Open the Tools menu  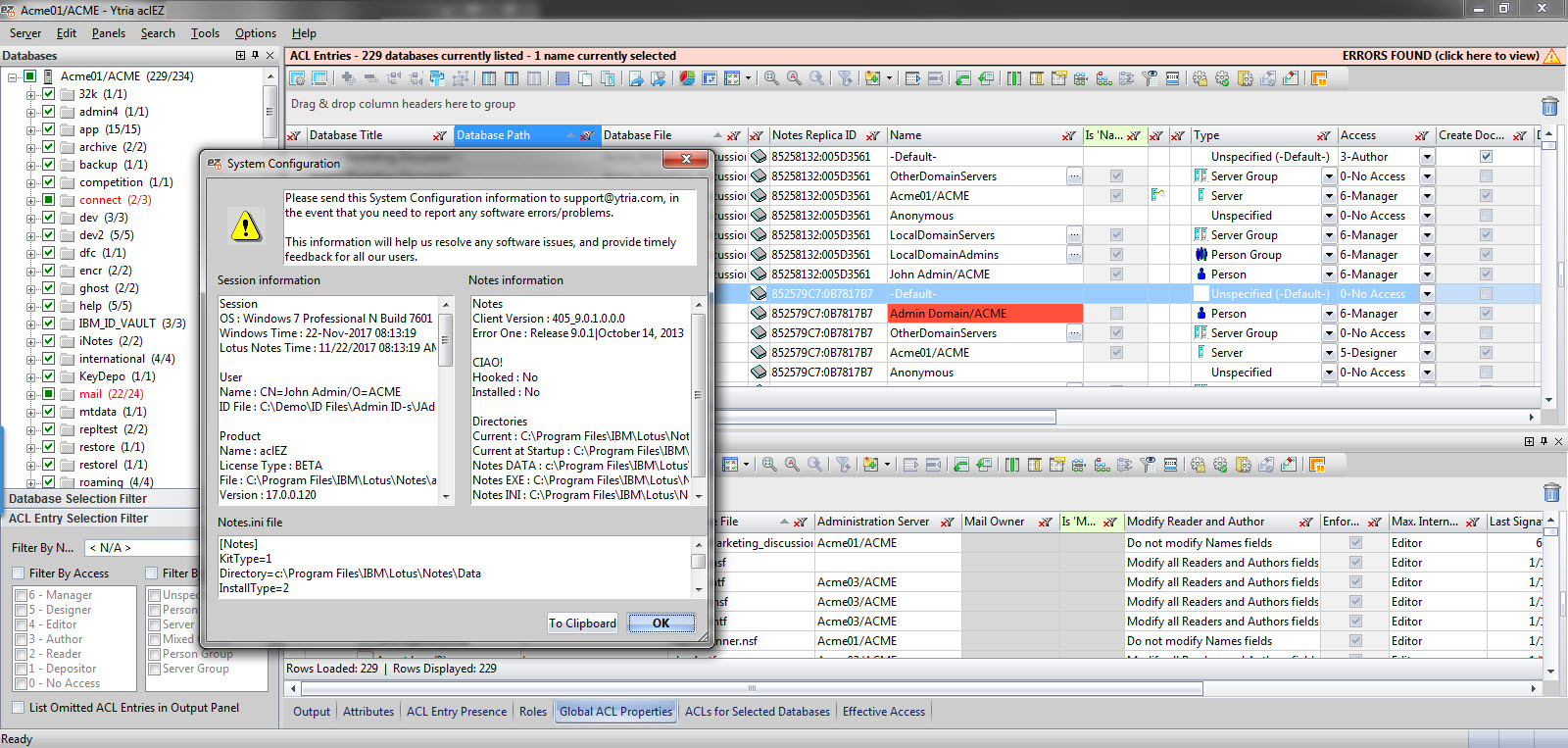click(x=205, y=33)
